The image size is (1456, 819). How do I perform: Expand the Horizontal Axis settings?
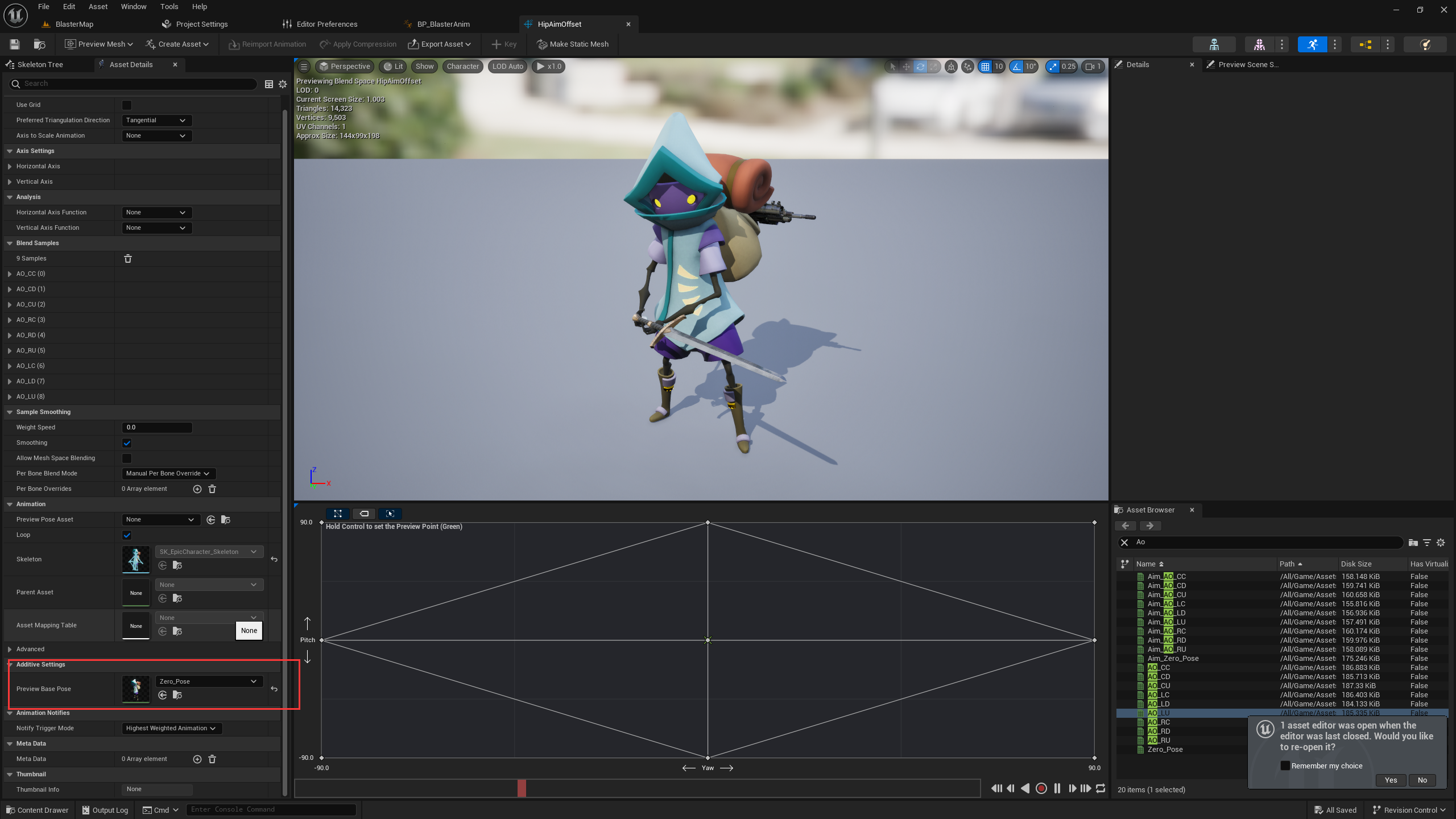tap(10, 167)
